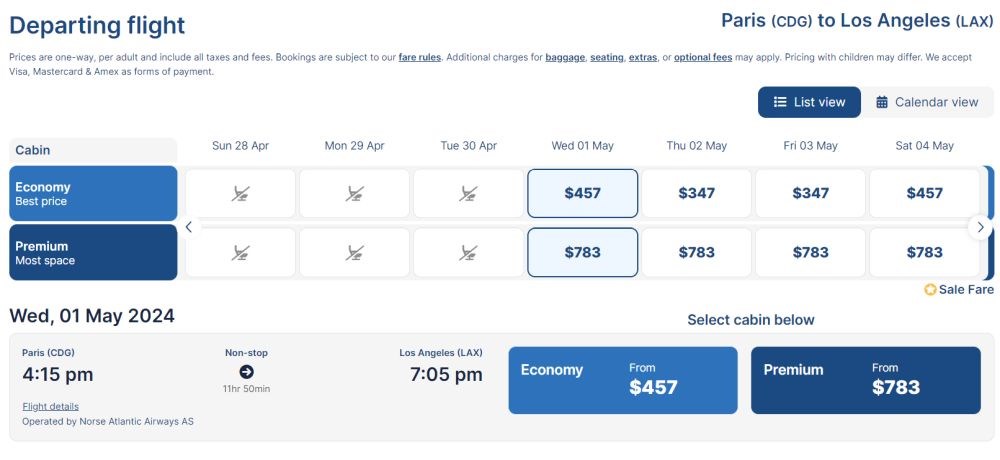This screenshot has height=460, width=1000.
Task: Select Economy $347 fare on Thu 02 May
Action: (x=696, y=193)
